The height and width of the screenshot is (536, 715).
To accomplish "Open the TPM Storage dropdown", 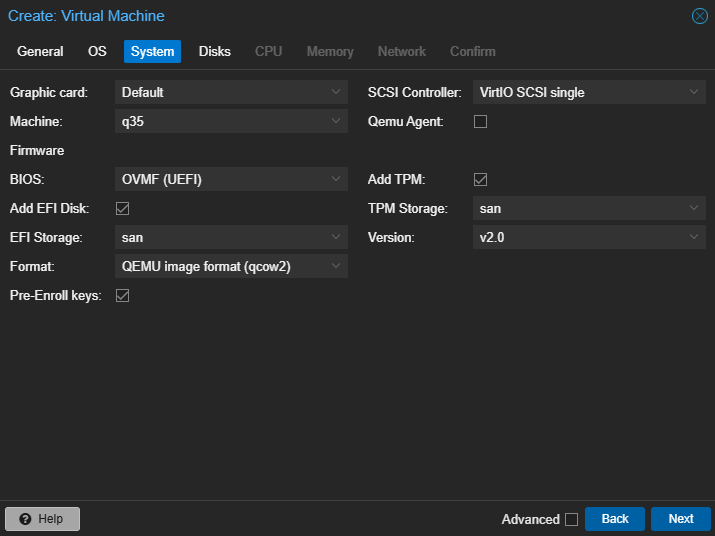I will [589, 208].
